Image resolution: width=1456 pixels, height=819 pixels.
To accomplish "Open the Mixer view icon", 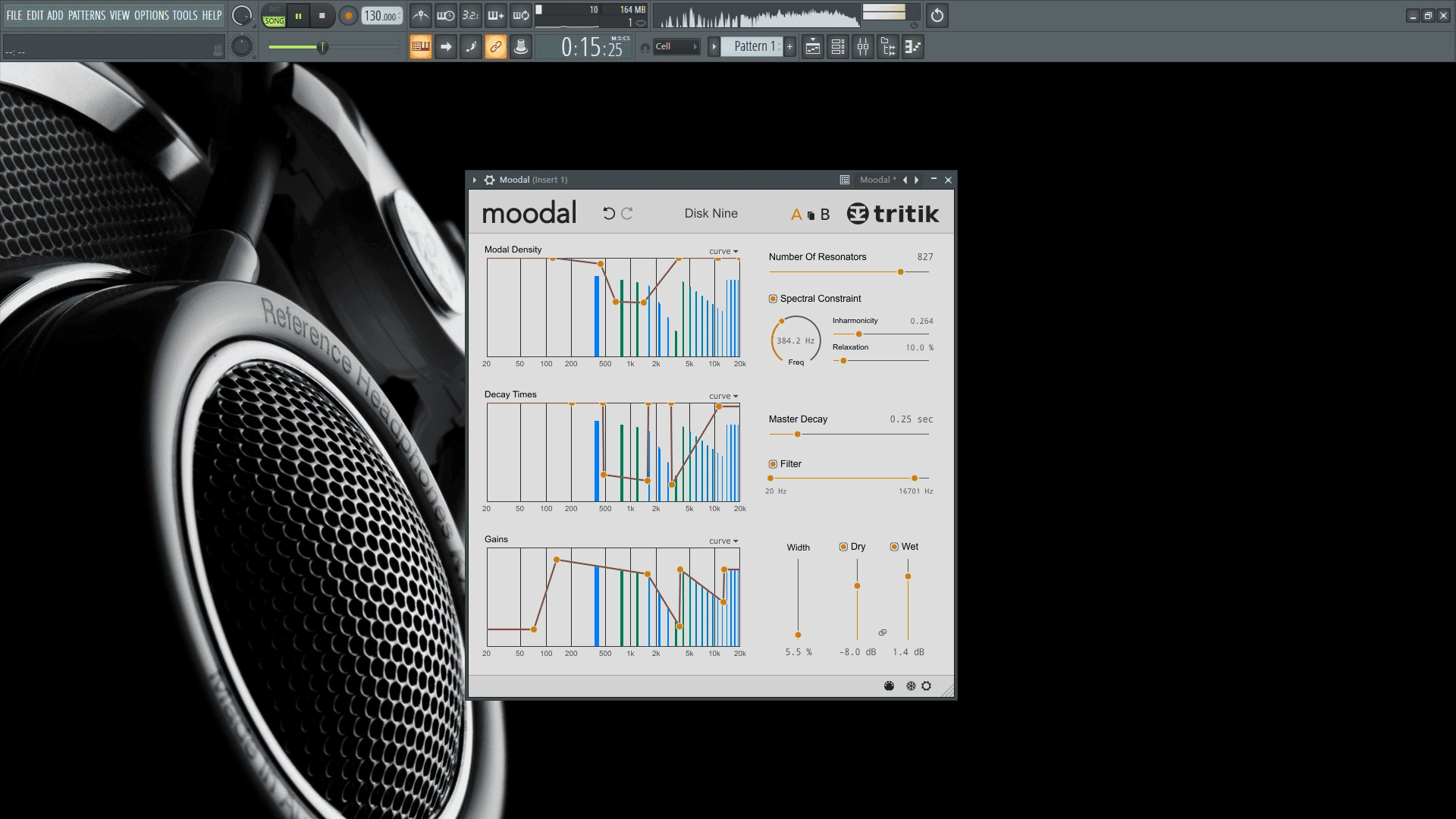I will tap(863, 47).
